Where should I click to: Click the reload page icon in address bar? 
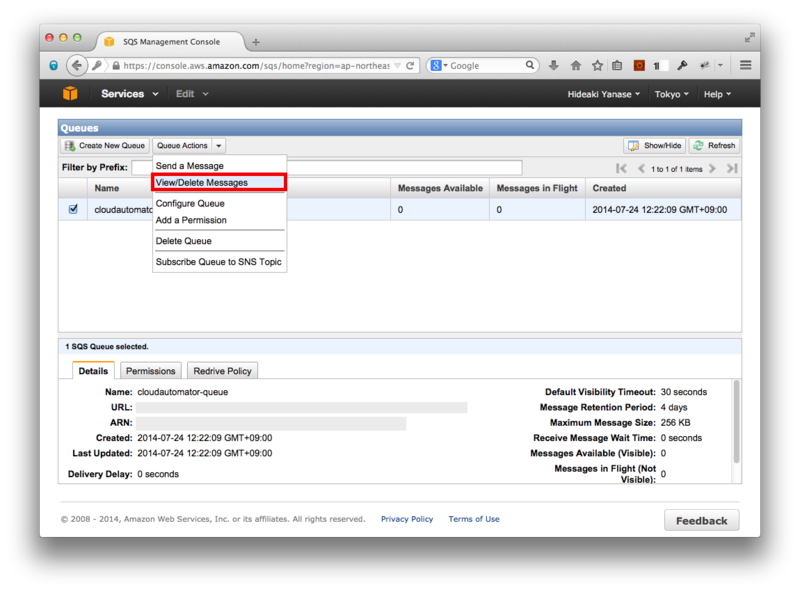410,65
